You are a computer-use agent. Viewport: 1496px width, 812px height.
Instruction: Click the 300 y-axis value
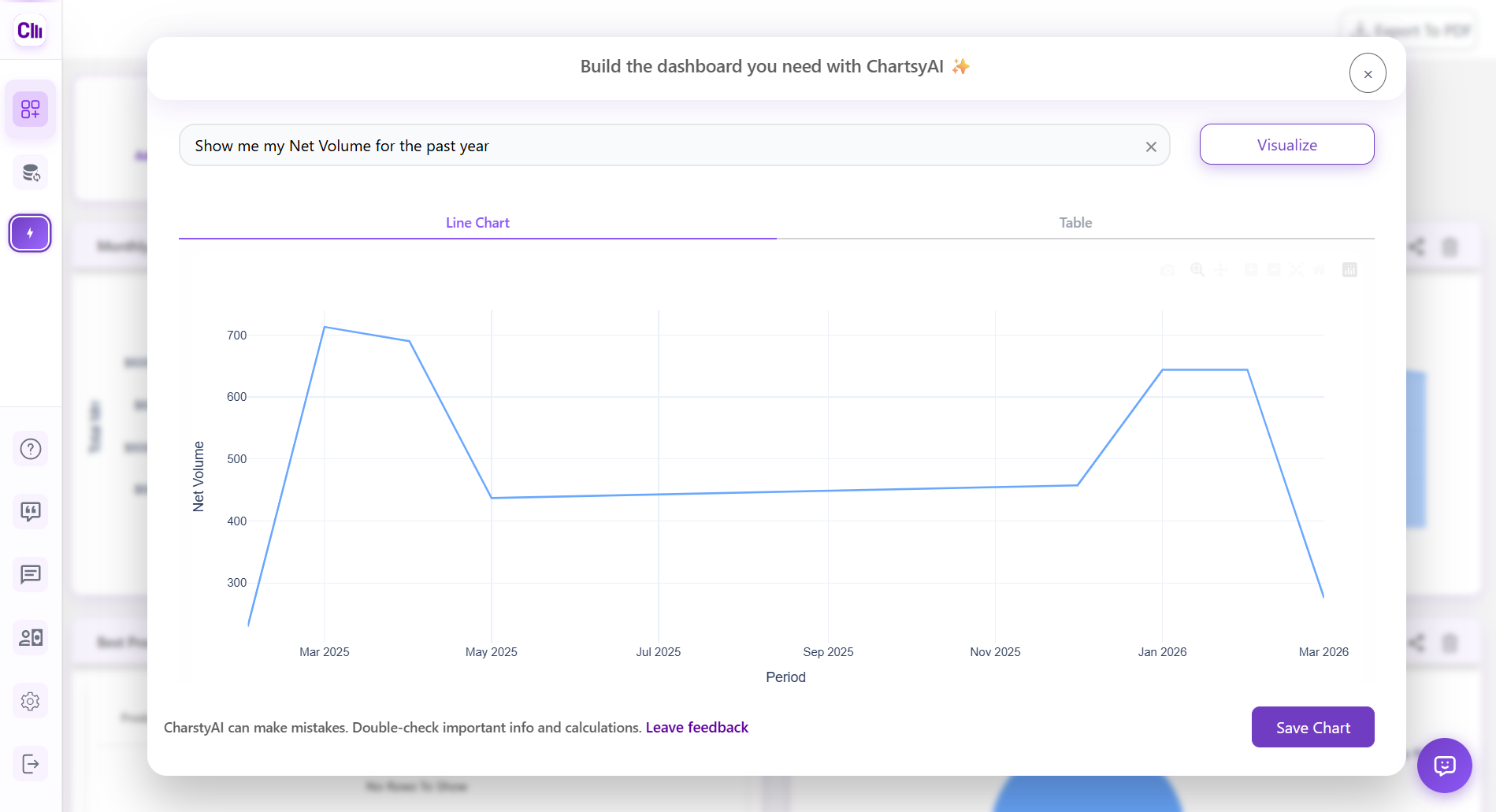[x=236, y=583]
